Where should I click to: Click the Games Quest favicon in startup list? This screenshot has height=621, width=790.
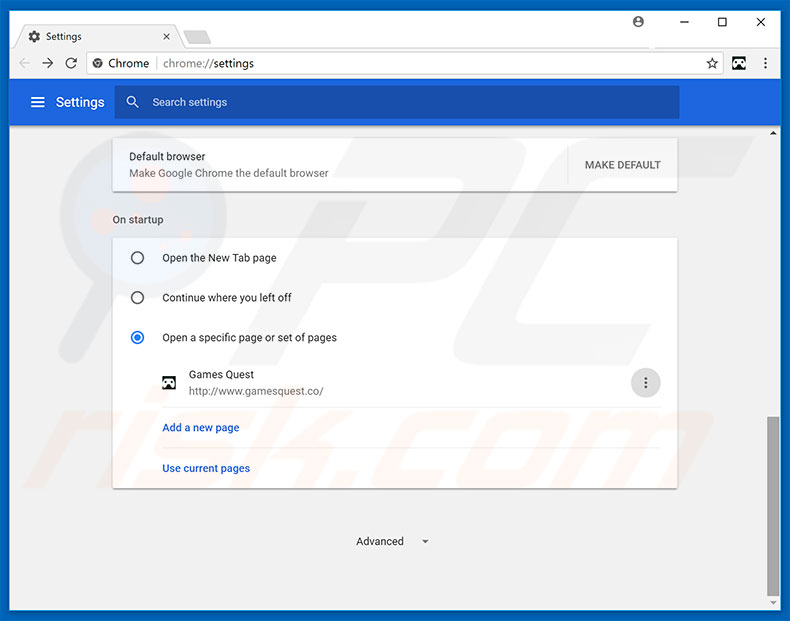click(x=169, y=383)
